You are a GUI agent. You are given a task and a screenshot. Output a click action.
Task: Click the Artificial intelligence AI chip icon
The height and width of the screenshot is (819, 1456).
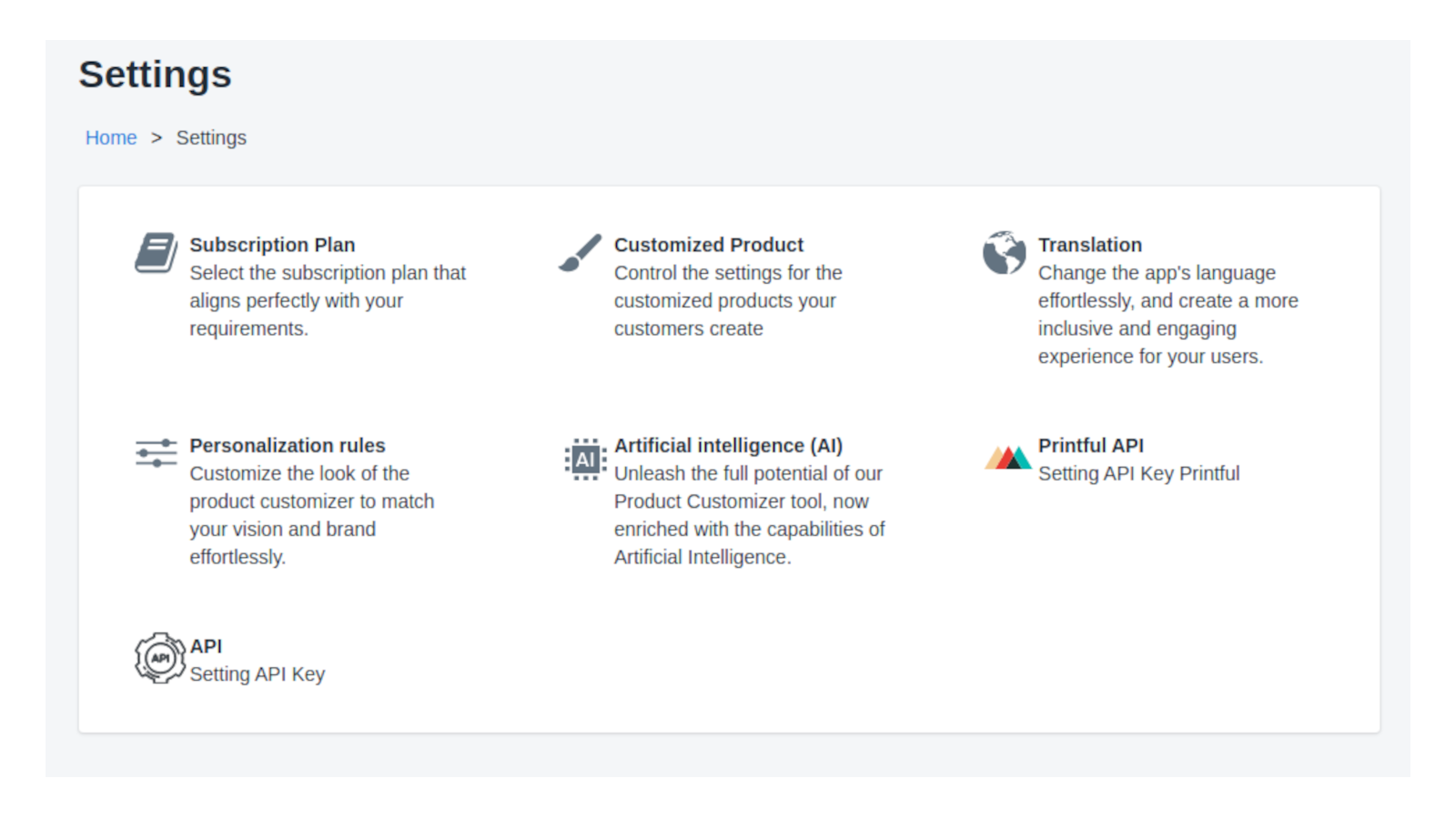584,459
